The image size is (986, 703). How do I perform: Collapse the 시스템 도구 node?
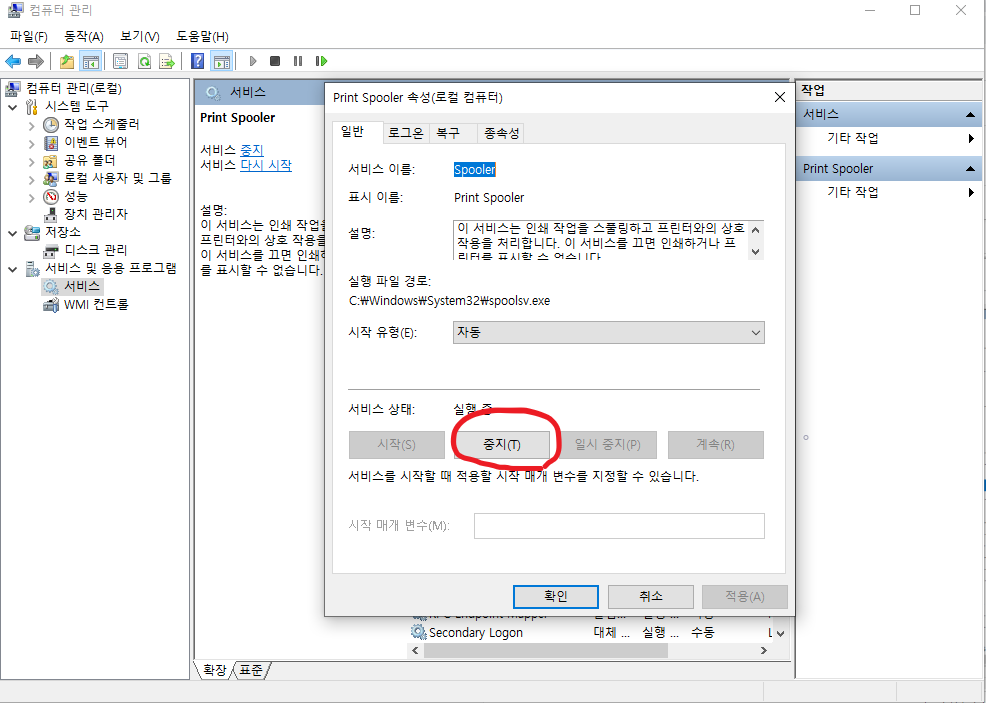[13, 107]
